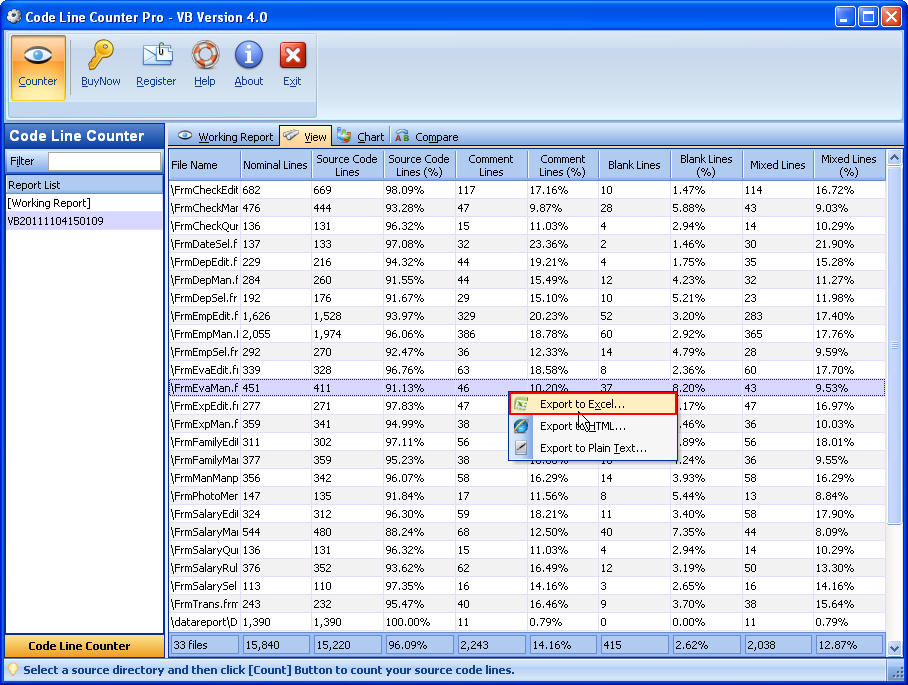Click into the Filter input field
This screenshot has height=685, width=908.
(104, 161)
